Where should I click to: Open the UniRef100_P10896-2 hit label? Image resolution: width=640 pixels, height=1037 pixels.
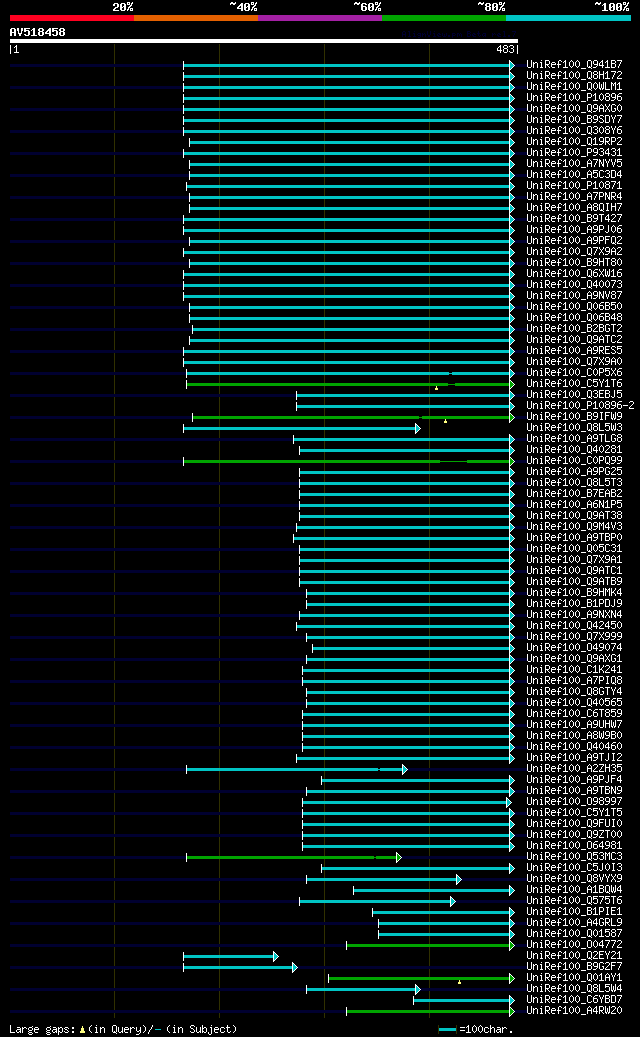click(580, 405)
